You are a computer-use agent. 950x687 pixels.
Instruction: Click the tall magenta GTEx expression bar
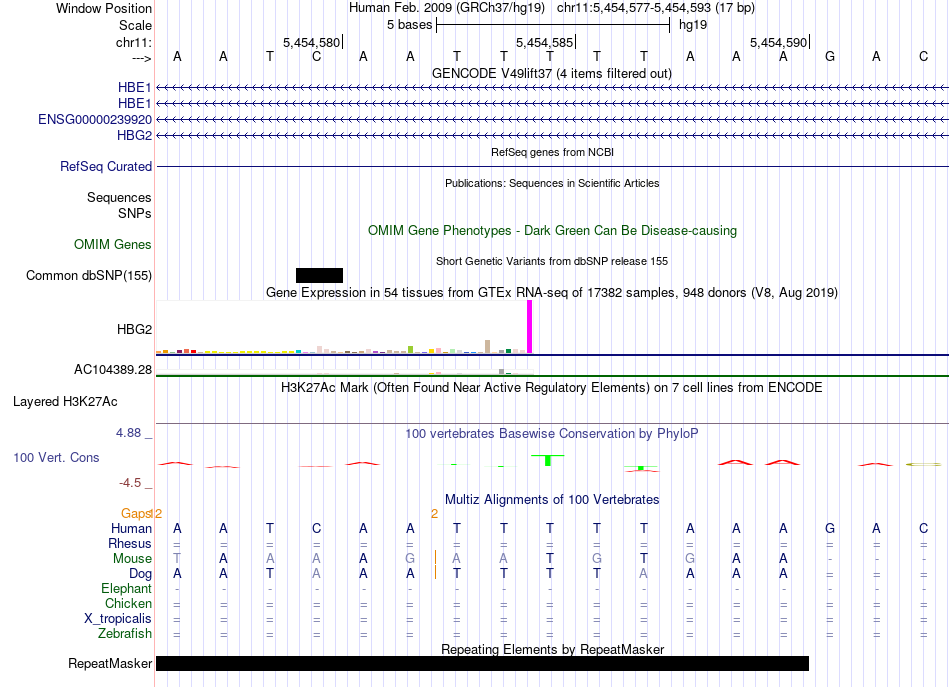[530, 327]
